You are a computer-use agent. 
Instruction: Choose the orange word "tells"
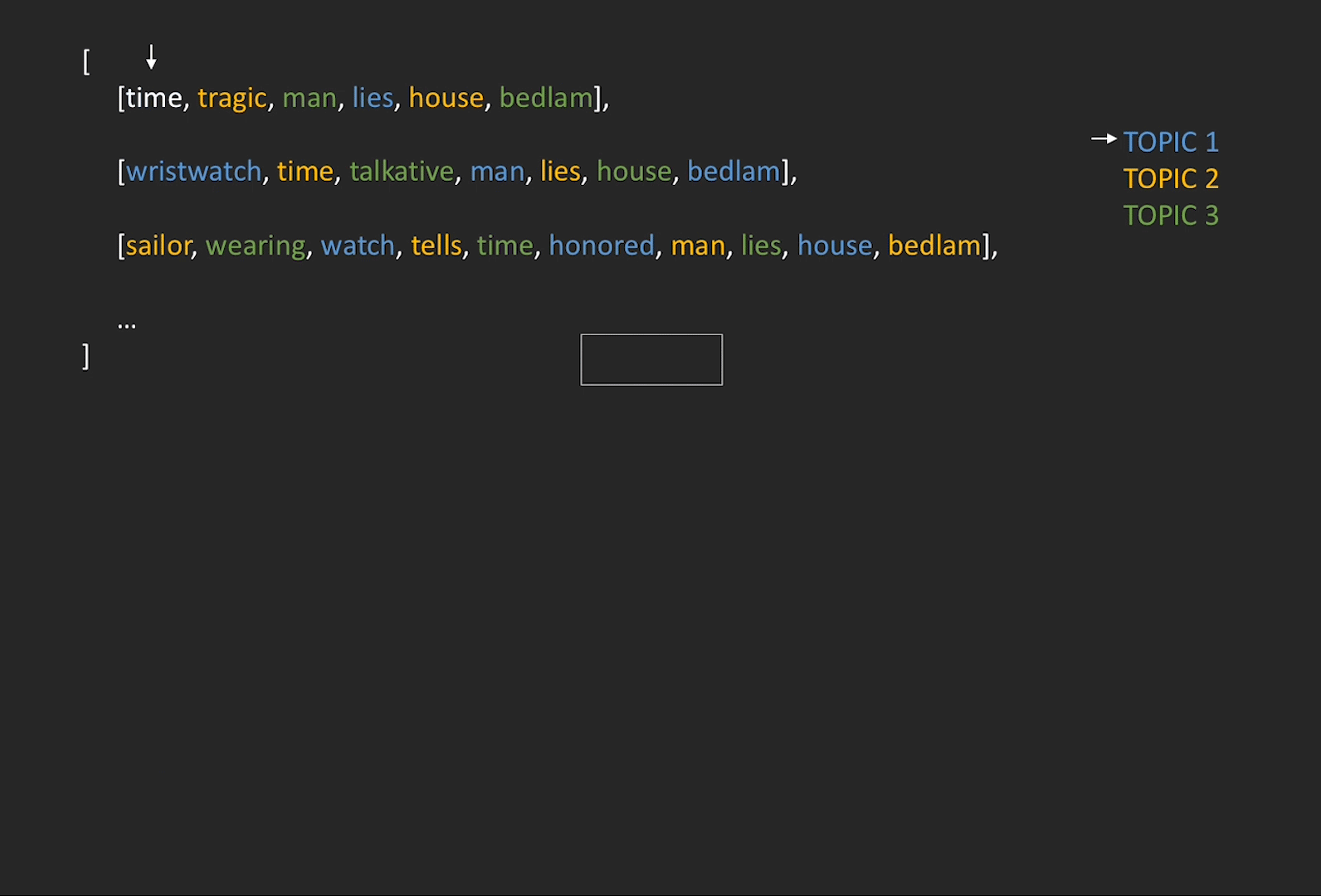(x=436, y=246)
